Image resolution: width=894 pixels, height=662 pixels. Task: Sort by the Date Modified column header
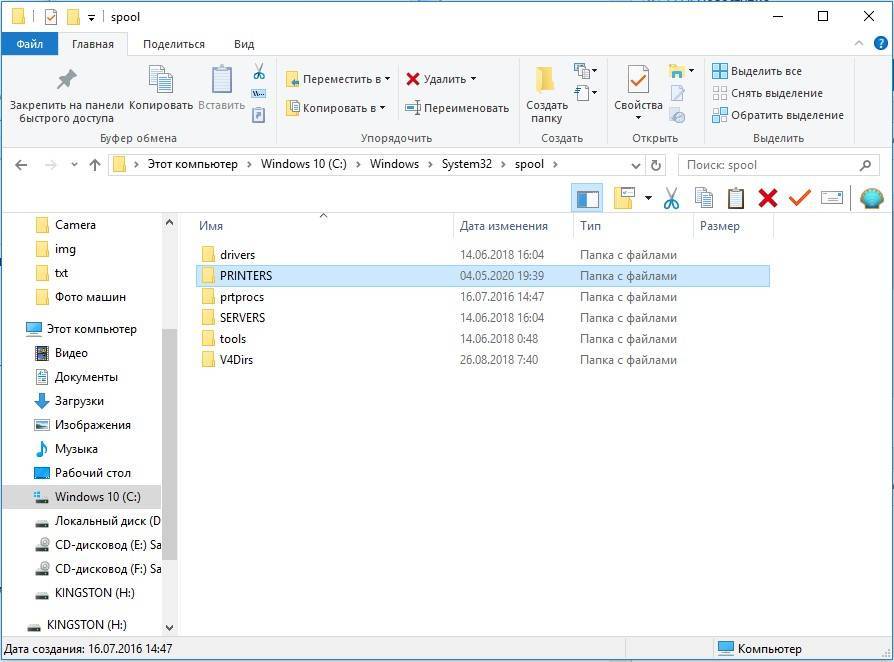pos(504,226)
